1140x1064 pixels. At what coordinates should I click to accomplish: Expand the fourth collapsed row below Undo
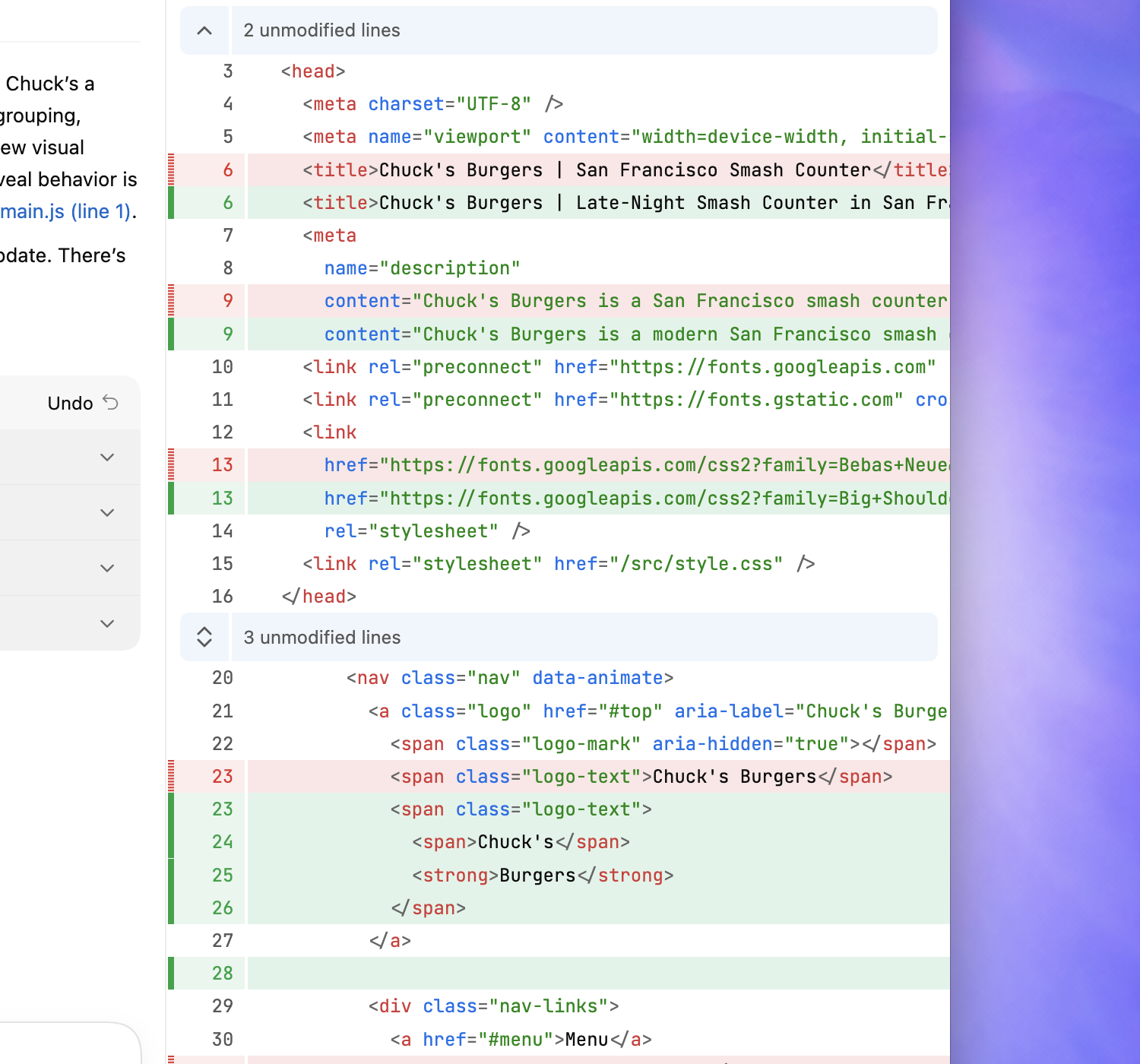click(107, 623)
